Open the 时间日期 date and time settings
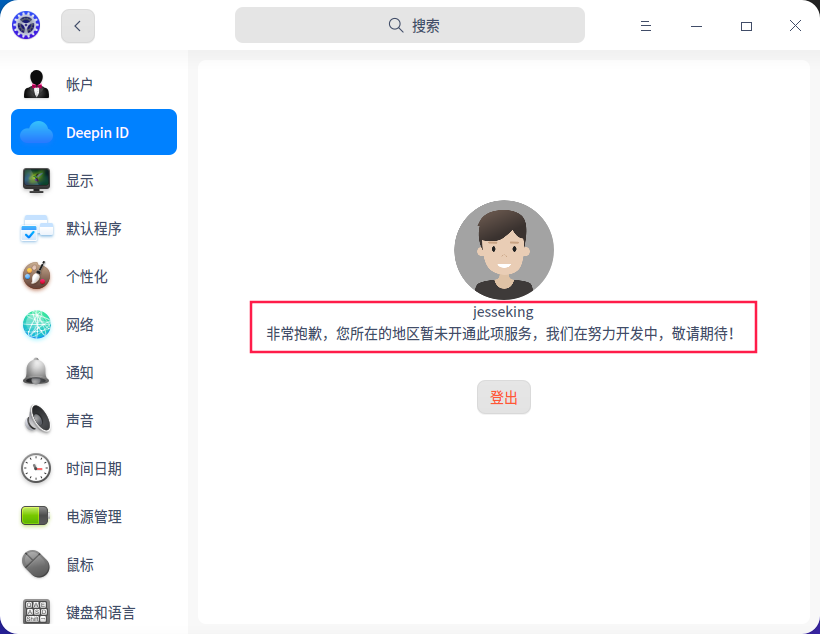 (x=94, y=468)
